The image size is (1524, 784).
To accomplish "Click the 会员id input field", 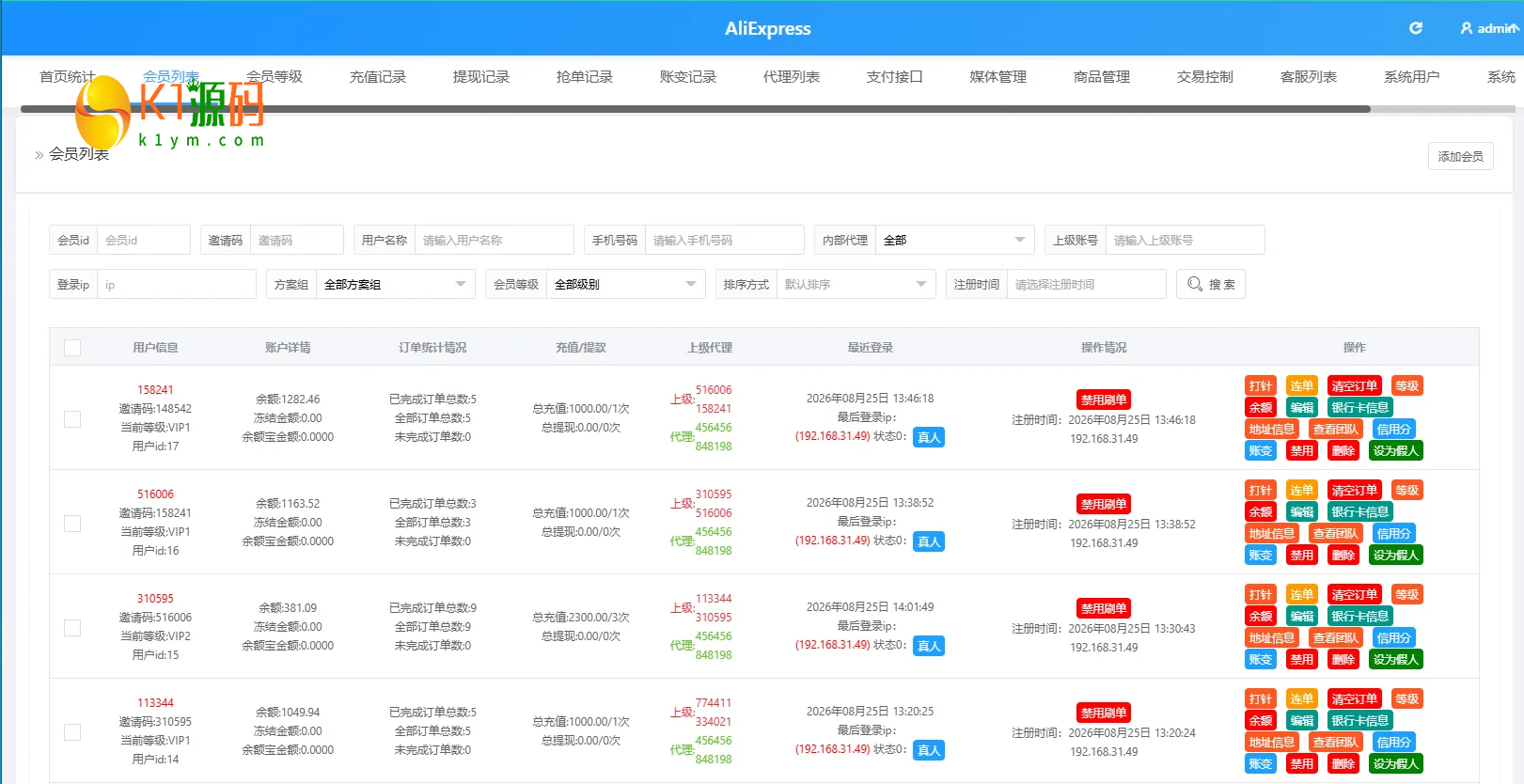I will click(143, 240).
